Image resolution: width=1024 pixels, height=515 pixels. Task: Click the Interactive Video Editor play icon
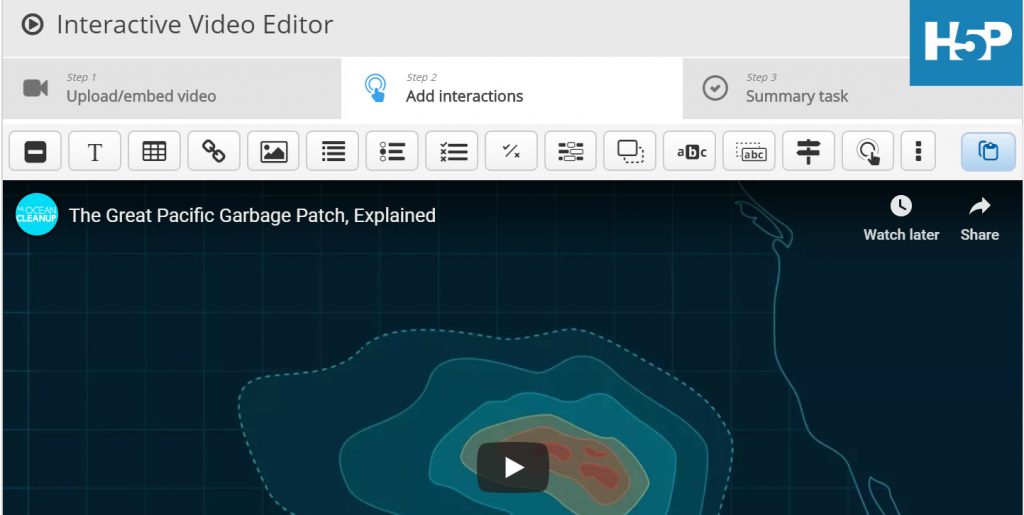click(x=32, y=25)
